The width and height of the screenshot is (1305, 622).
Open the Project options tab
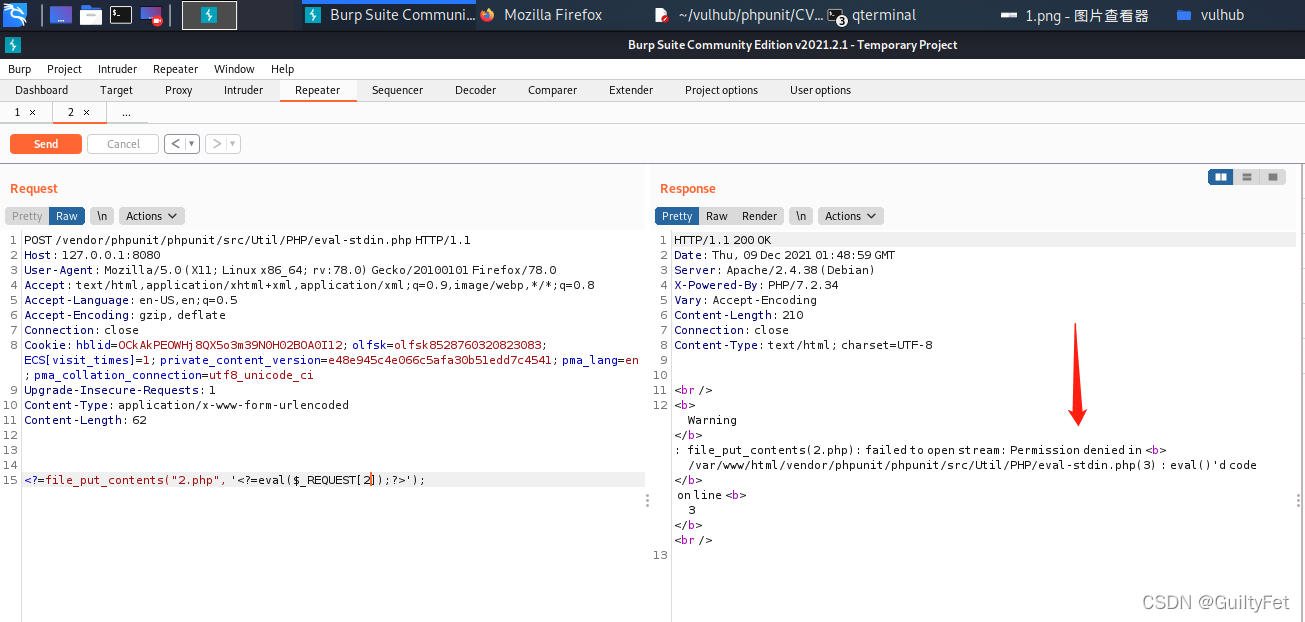point(721,90)
